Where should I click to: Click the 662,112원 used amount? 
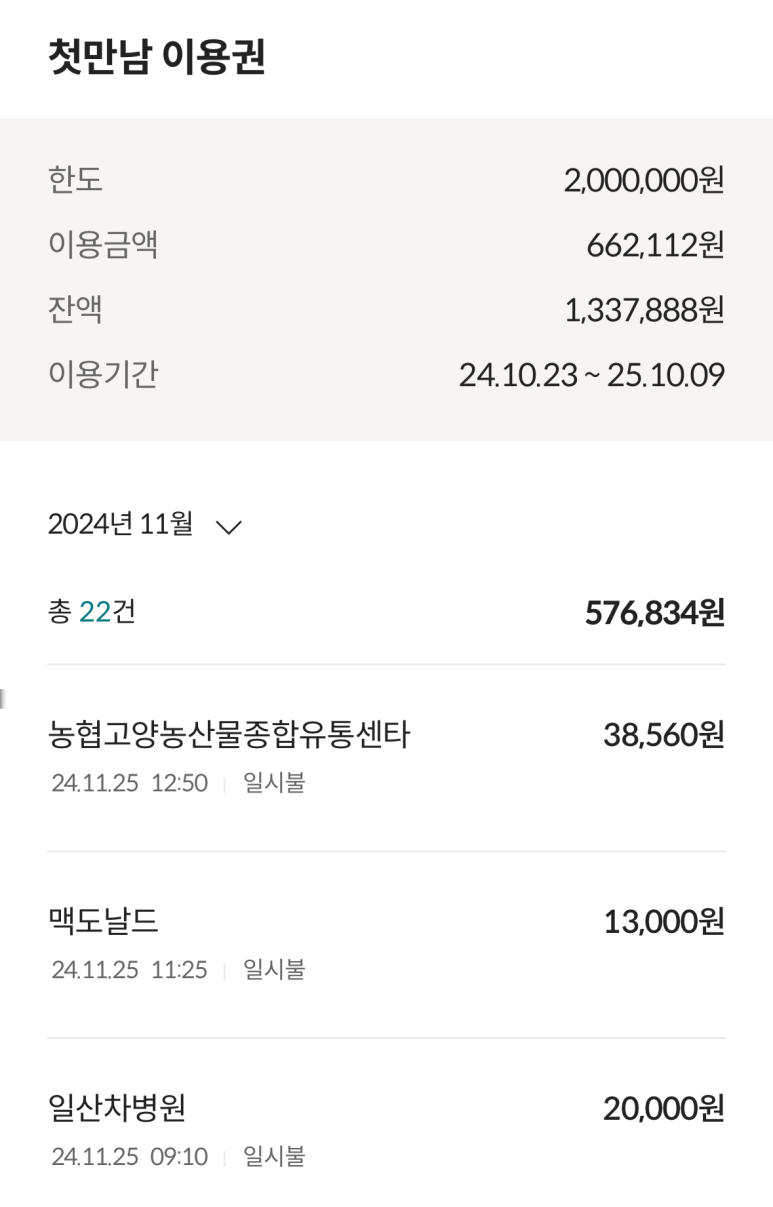[655, 244]
